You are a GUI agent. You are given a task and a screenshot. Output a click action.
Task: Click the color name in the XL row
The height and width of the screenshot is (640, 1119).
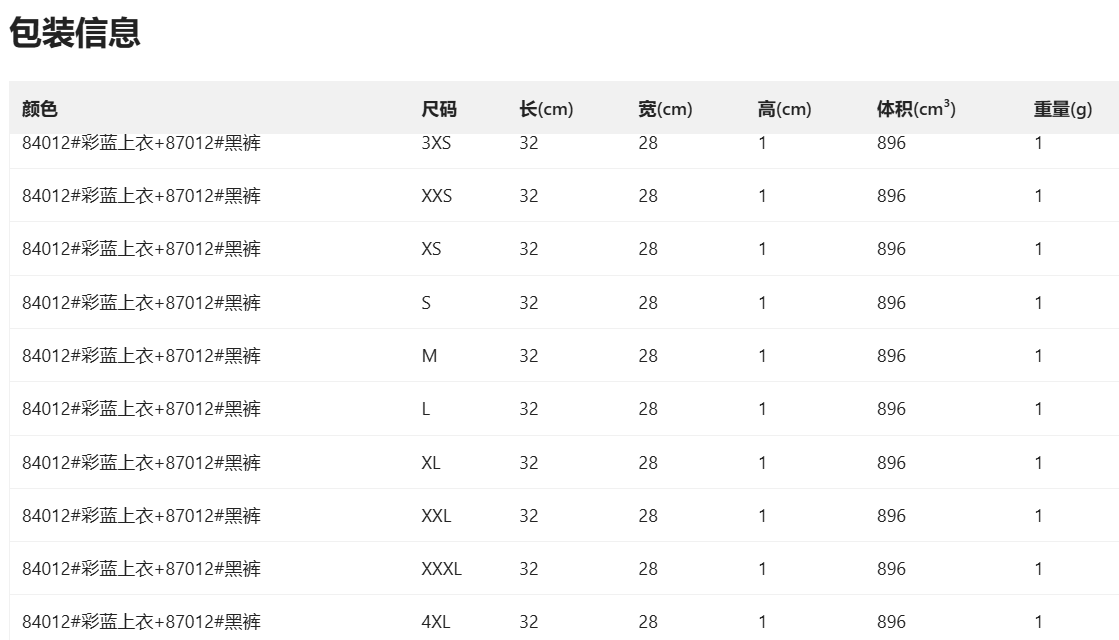[x=141, y=463]
